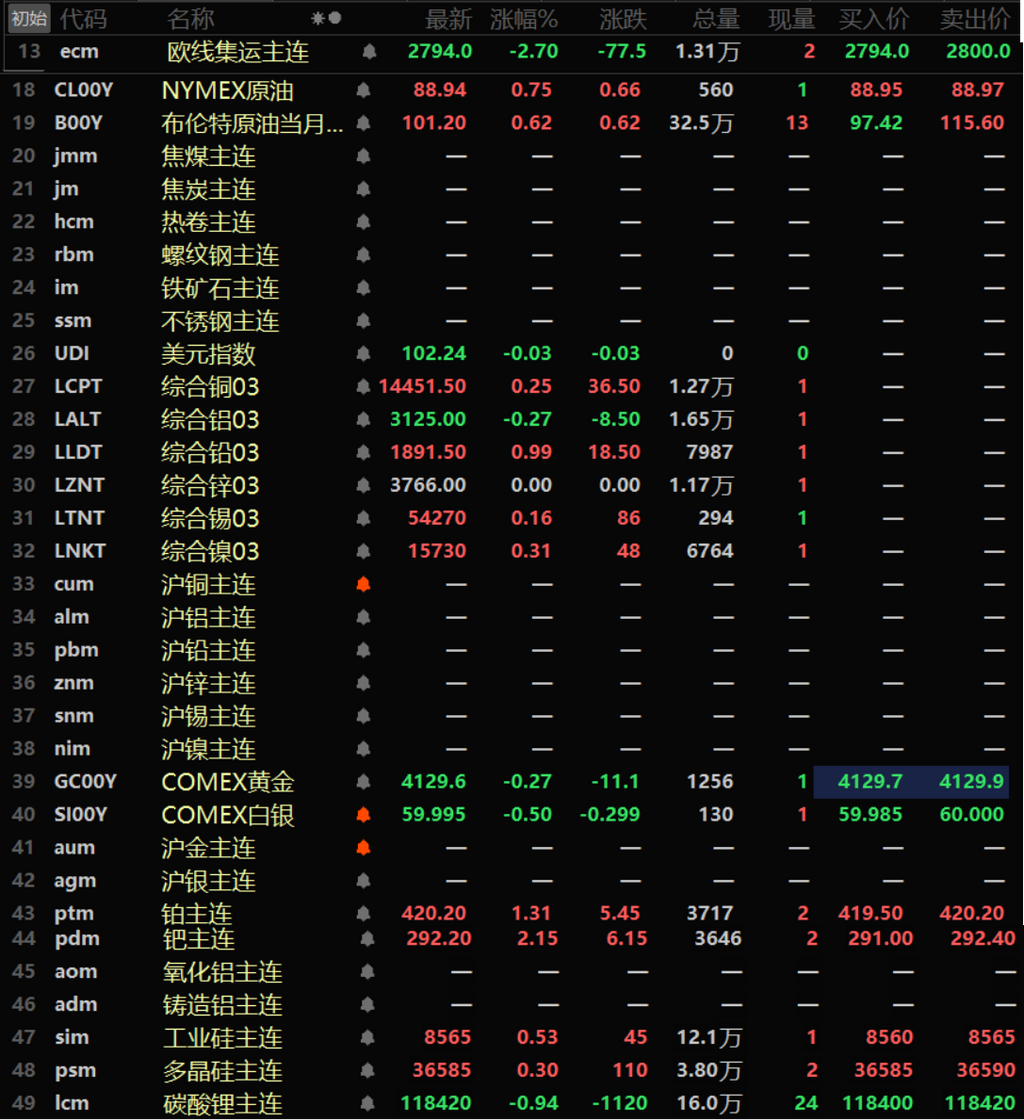1024x1120 pixels.
Task: Sort by the 名称 column header
Action: (191, 19)
